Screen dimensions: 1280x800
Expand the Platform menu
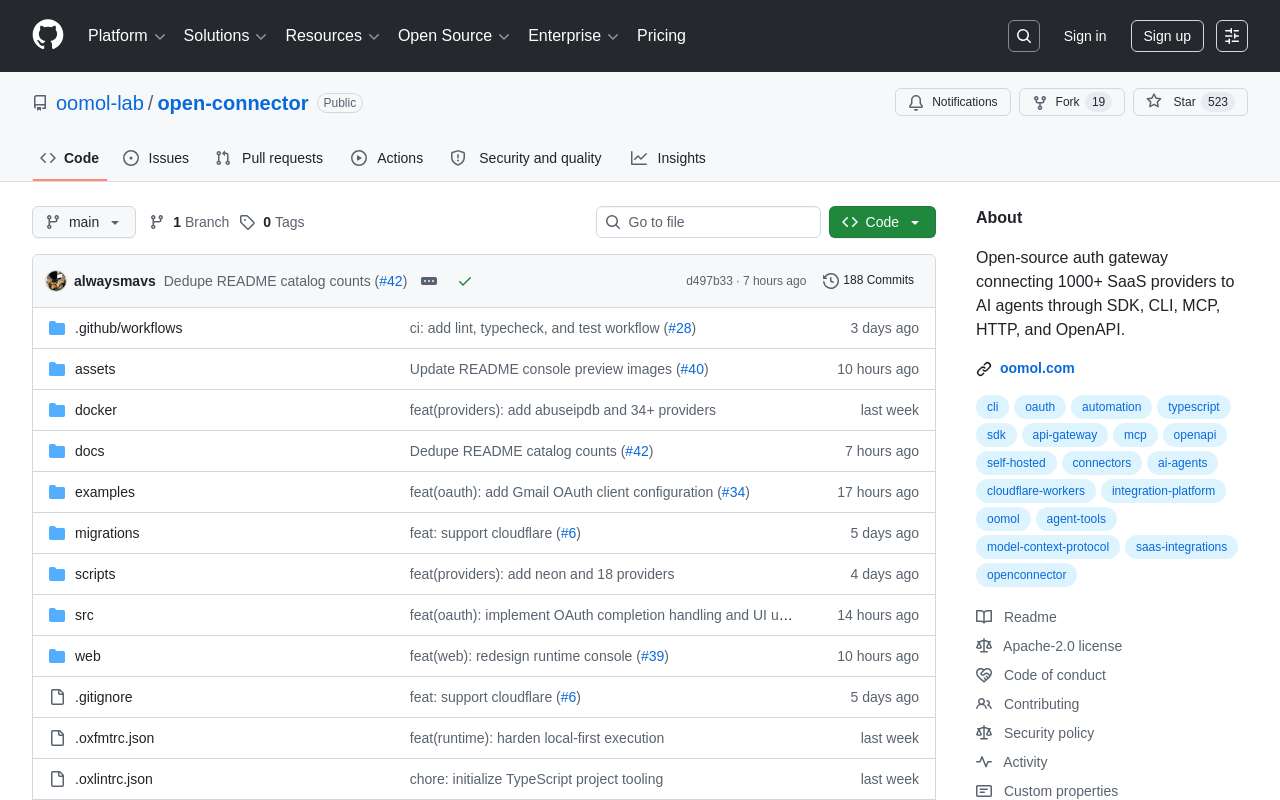click(x=126, y=36)
